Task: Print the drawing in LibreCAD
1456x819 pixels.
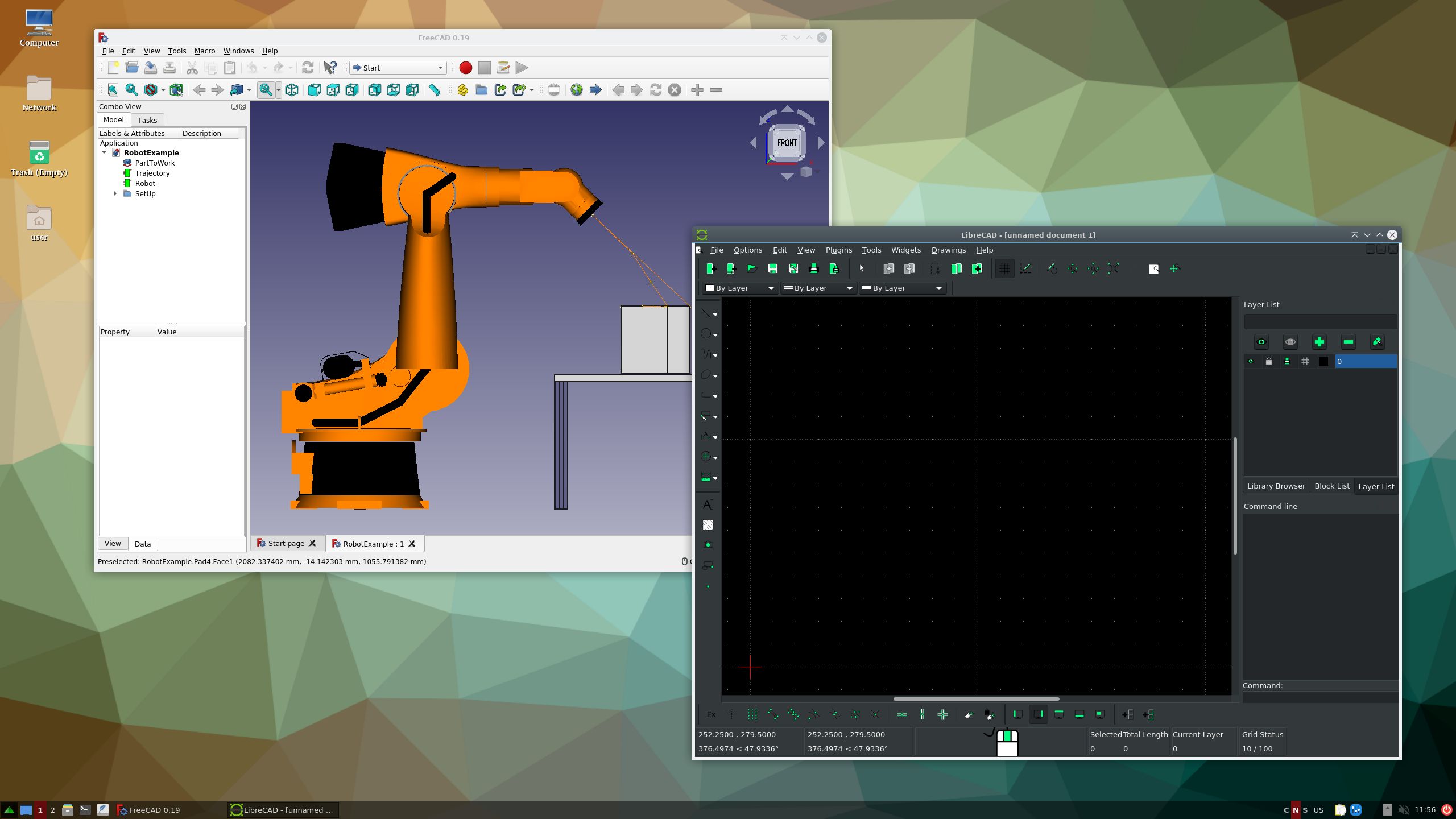Action: 813,268
